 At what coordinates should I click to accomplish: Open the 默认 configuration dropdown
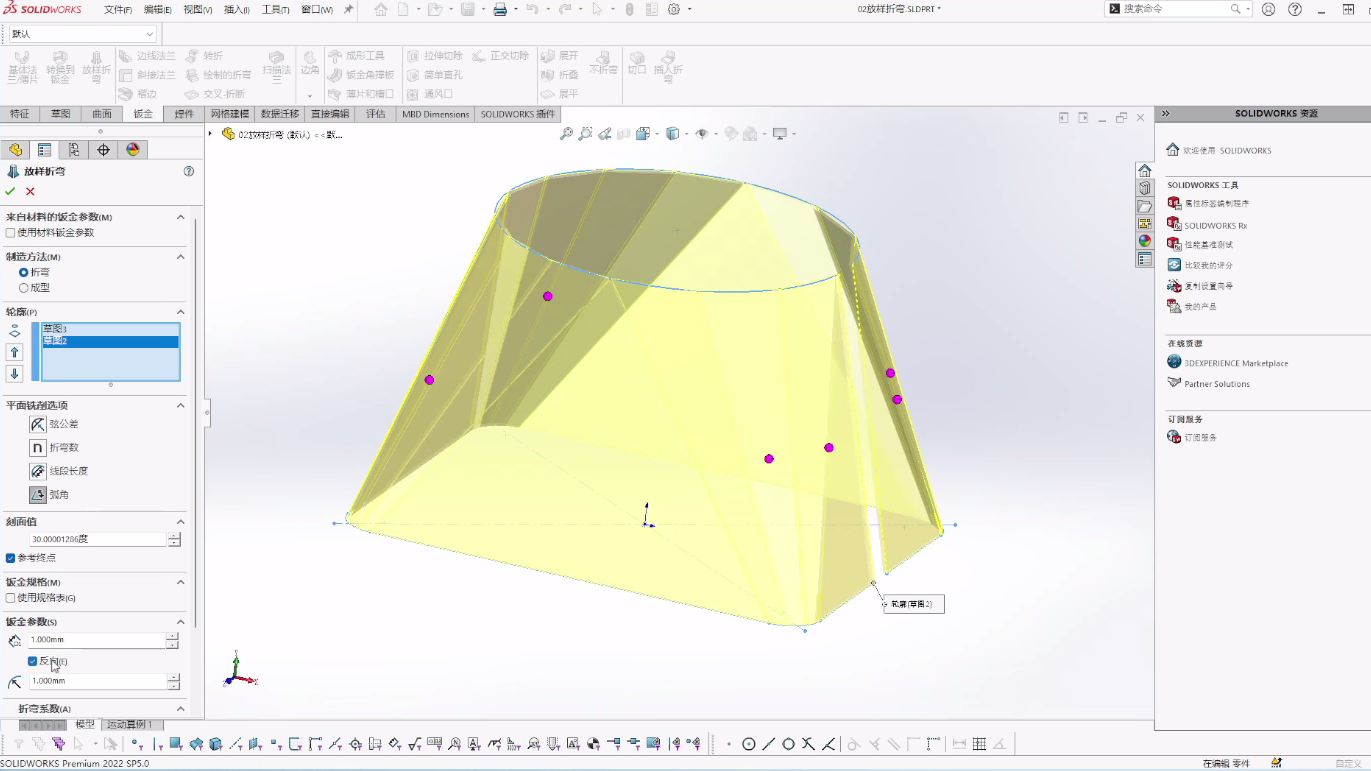click(82, 34)
